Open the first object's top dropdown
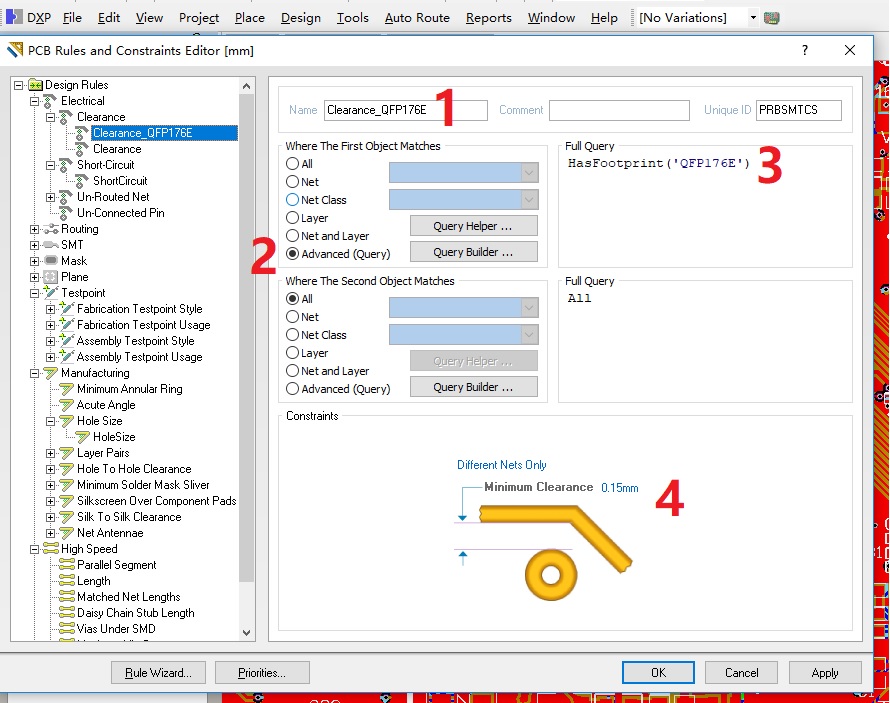This screenshot has height=703, width=890. point(529,172)
